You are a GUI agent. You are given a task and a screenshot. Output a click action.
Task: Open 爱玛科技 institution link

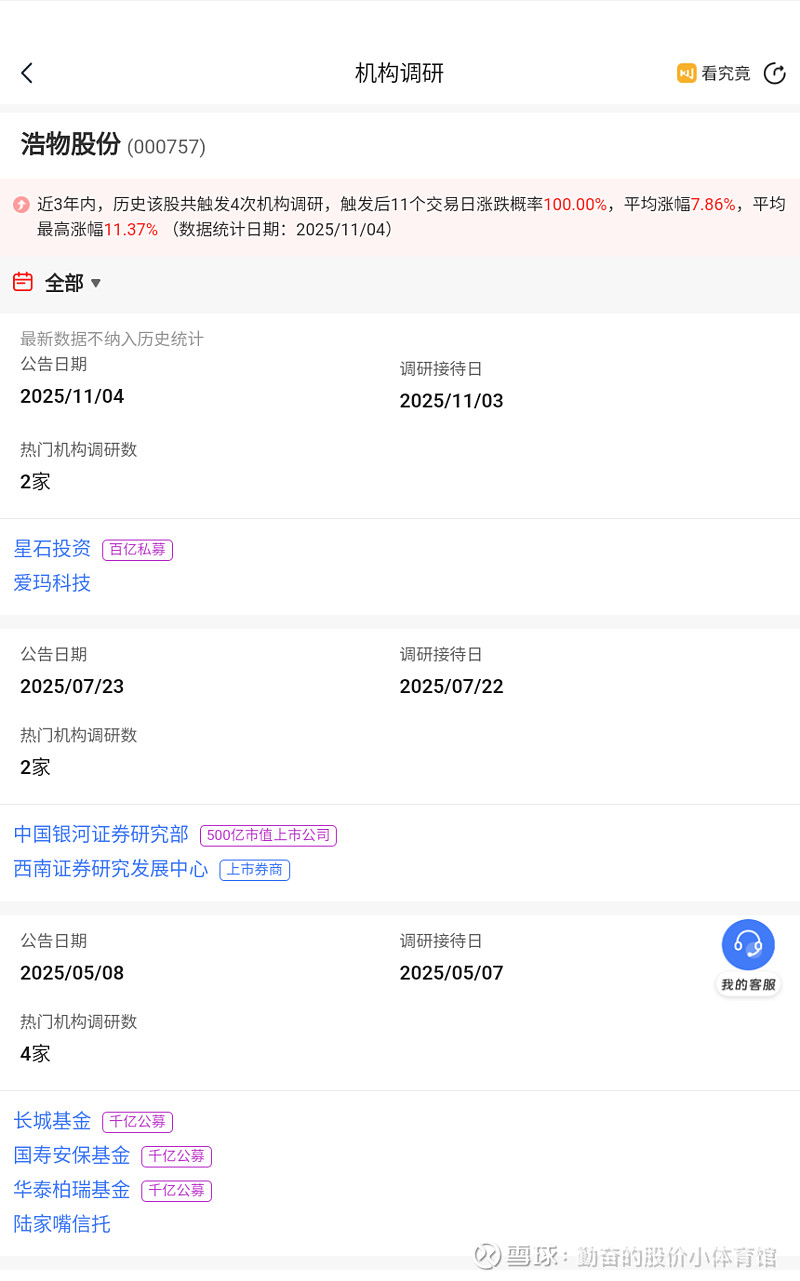pyautogui.click(x=52, y=582)
